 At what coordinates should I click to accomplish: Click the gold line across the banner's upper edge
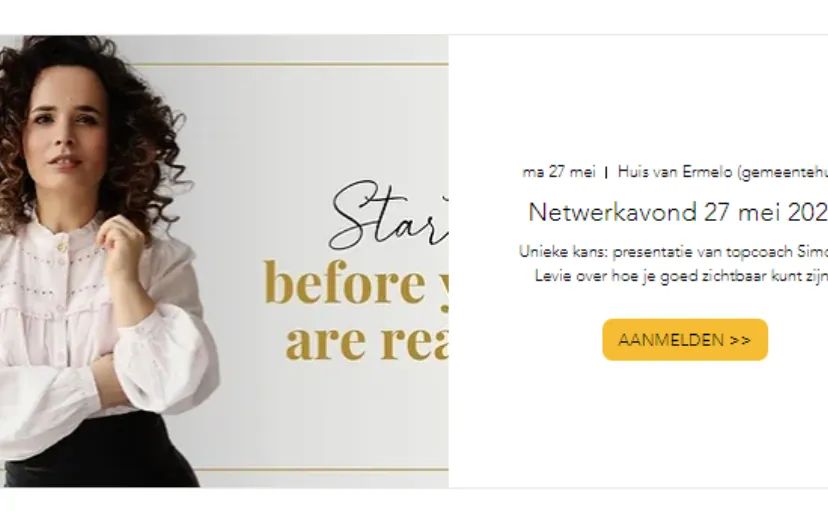click(293, 64)
